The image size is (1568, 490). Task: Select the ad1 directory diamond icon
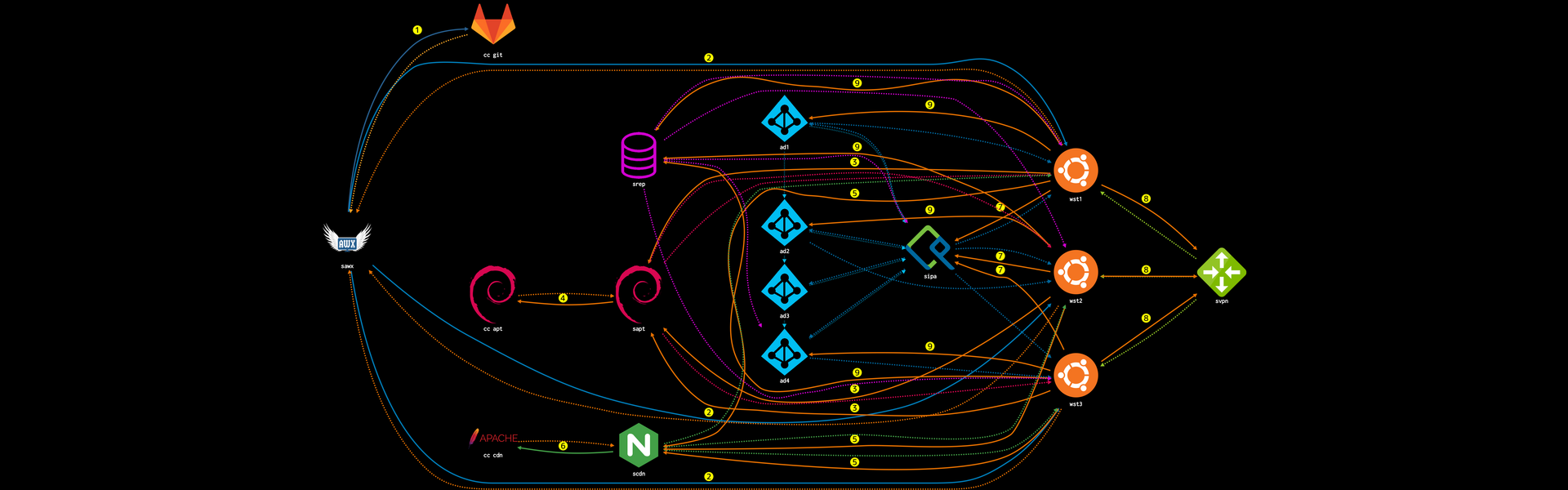pos(784,118)
